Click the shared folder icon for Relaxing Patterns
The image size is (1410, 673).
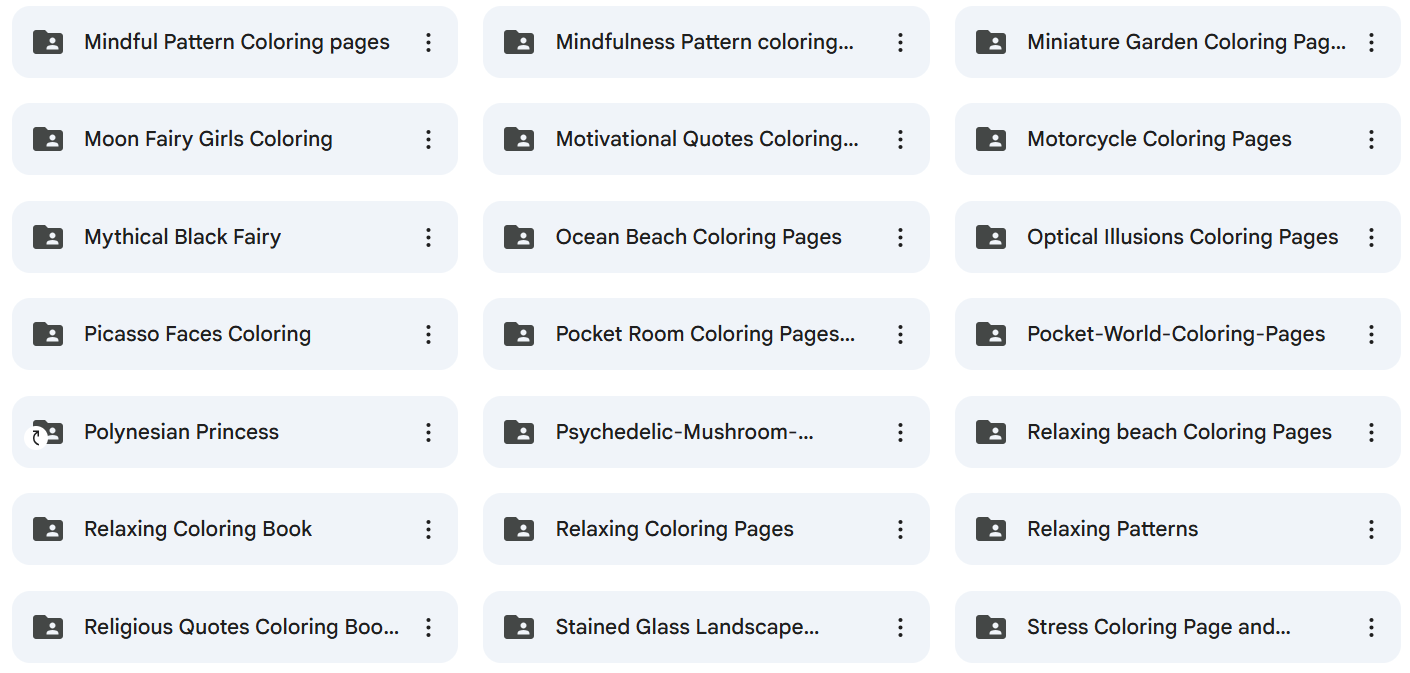pyautogui.click(x=991, y=529)
